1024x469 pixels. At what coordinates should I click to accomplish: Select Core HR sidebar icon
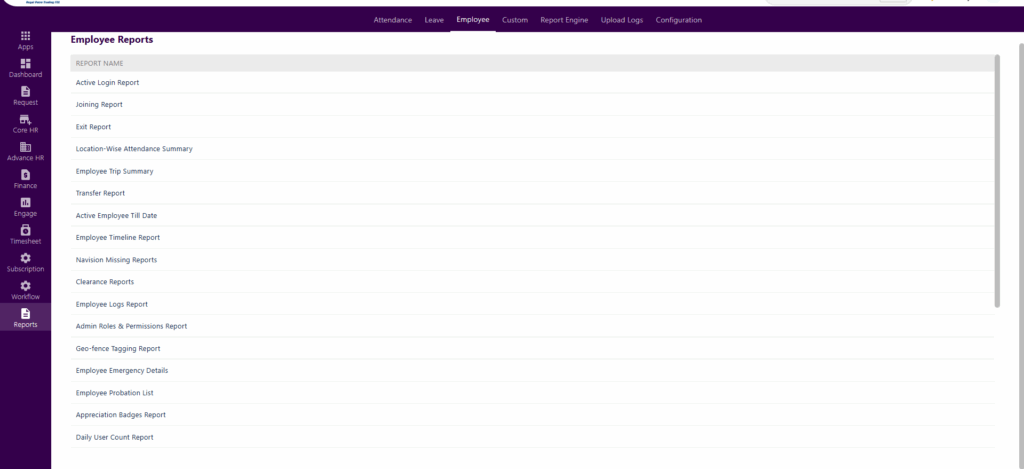25,120
